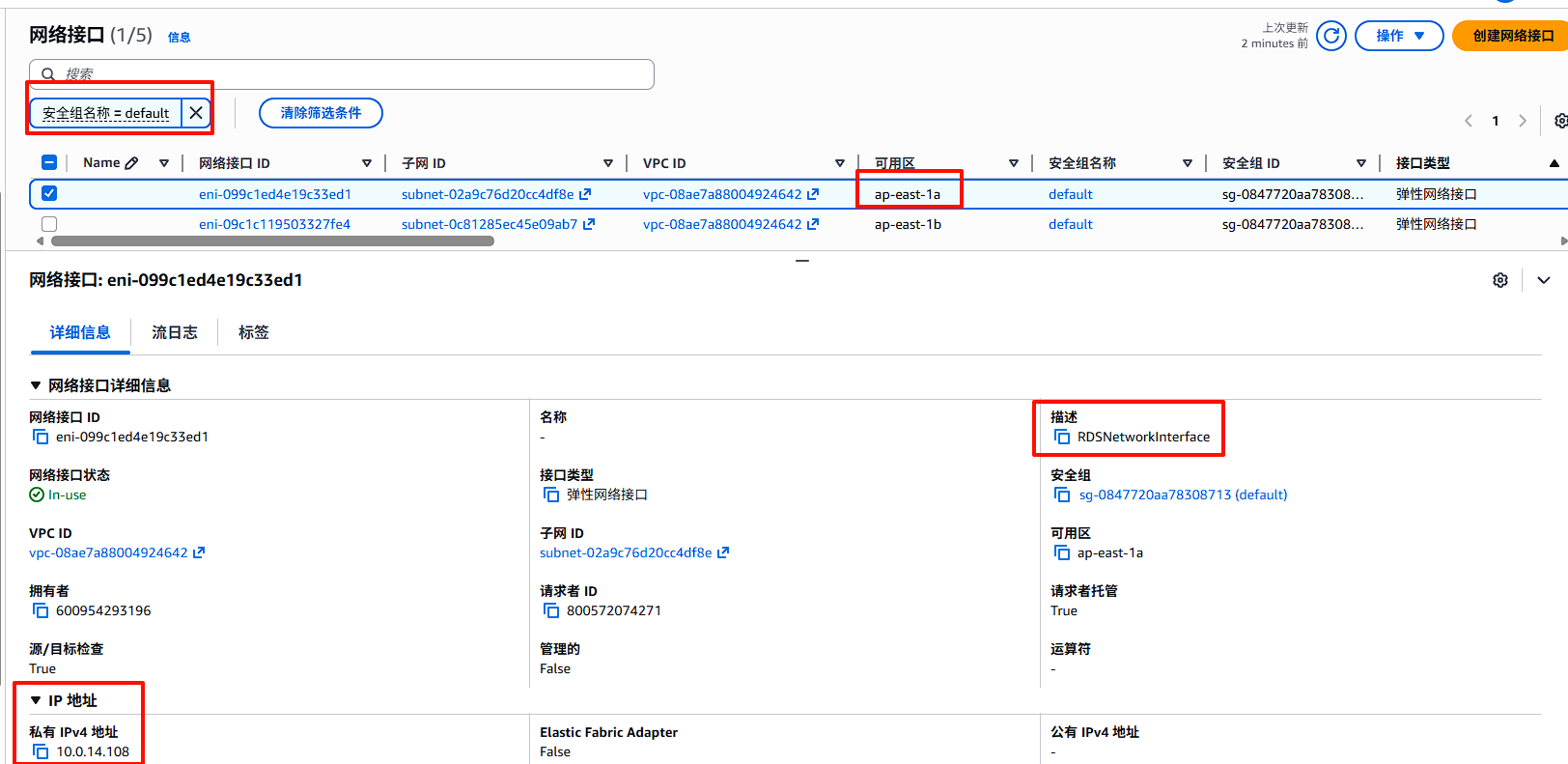Open the 操作 actions dropdown
The height and width of the screenshot is (764, 1568).
tap(1399, 36)
